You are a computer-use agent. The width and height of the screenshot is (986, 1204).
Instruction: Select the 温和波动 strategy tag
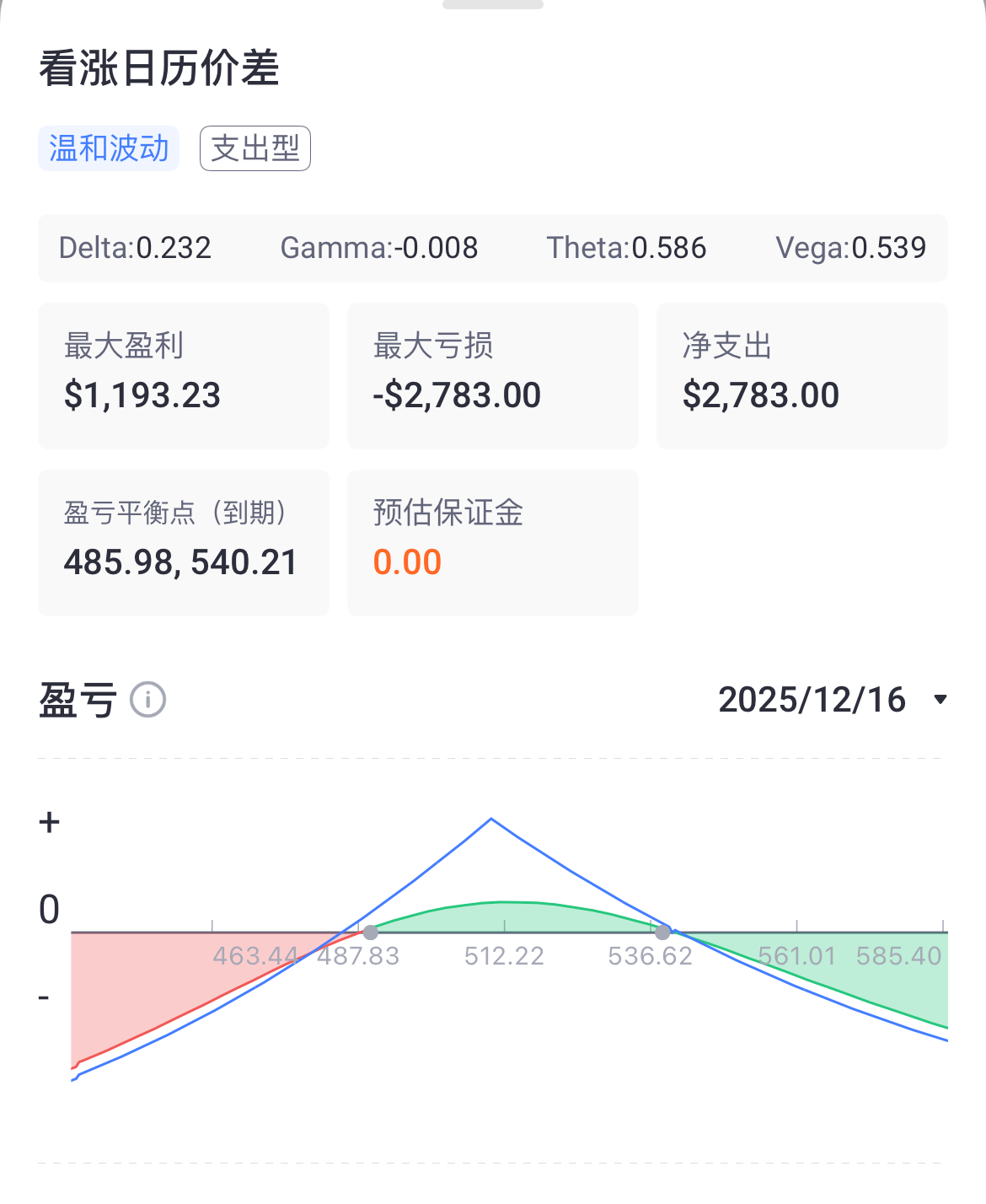109,148
